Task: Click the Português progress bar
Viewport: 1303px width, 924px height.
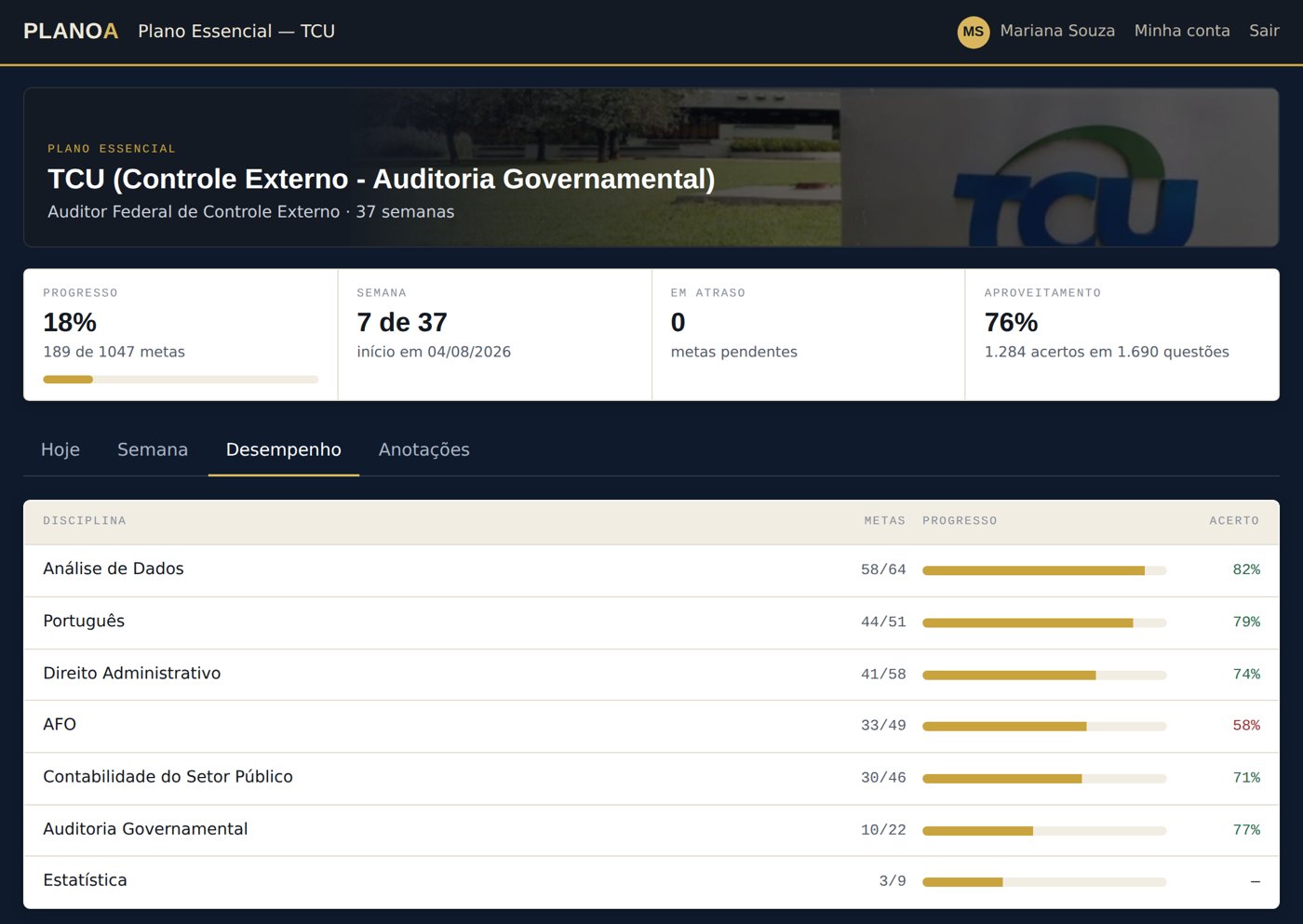Action: point(1044,623)
